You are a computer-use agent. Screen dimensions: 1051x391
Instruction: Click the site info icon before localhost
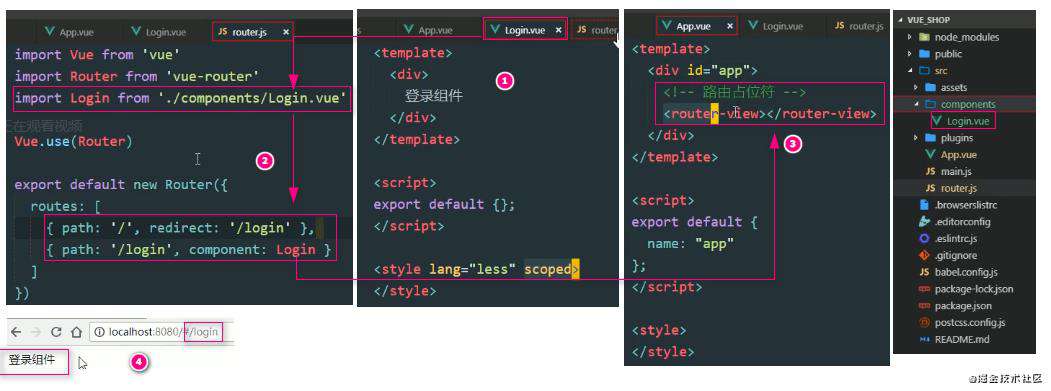(99, 331)
